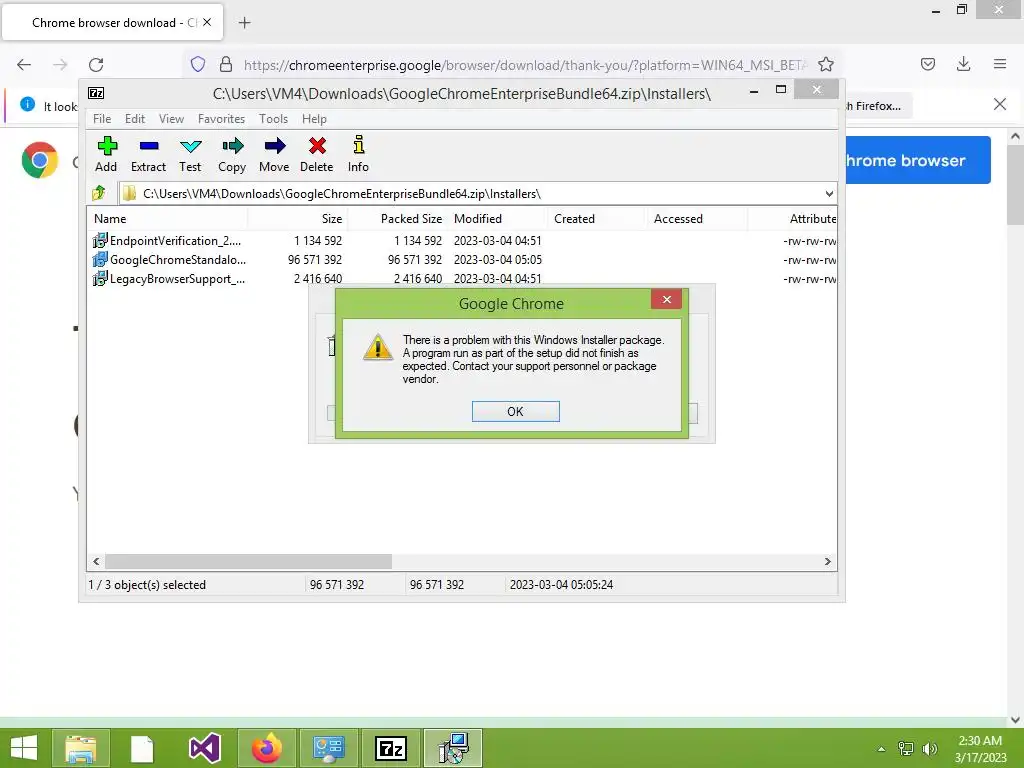The image size is (1024, 768).
Task: Close the Google Chrome error dialog
Action: (x=666, y=299)
